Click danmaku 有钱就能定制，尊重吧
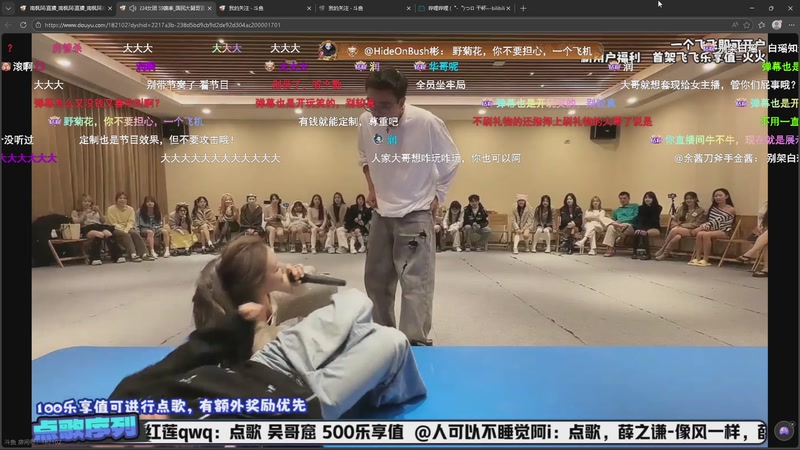The width and height of the screenshot is (800, 450). 348,121
